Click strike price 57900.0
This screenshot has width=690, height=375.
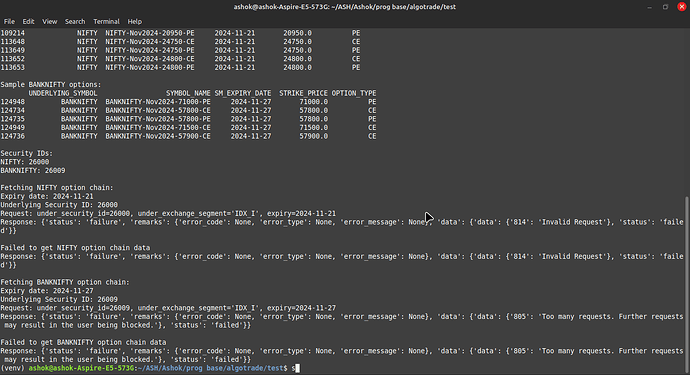[314, 136]
